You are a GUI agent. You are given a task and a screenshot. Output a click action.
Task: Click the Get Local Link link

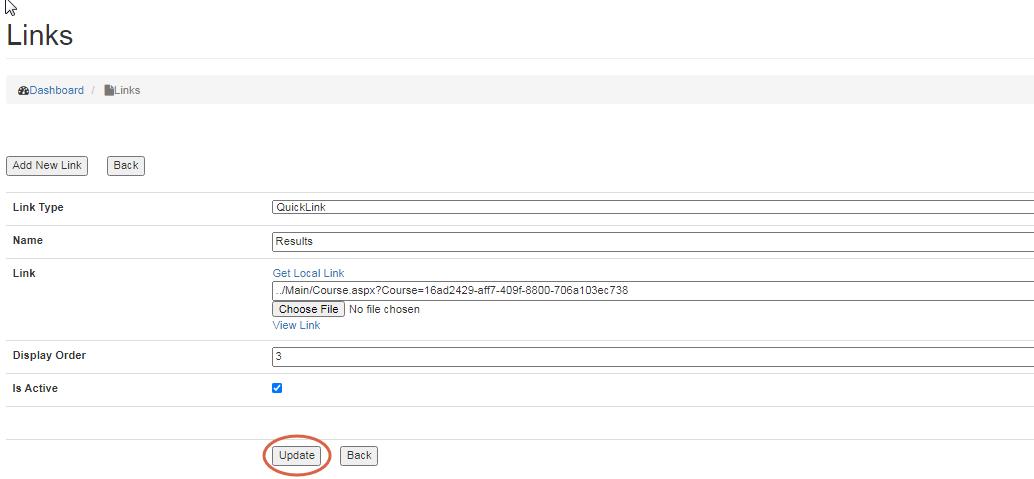308,273
